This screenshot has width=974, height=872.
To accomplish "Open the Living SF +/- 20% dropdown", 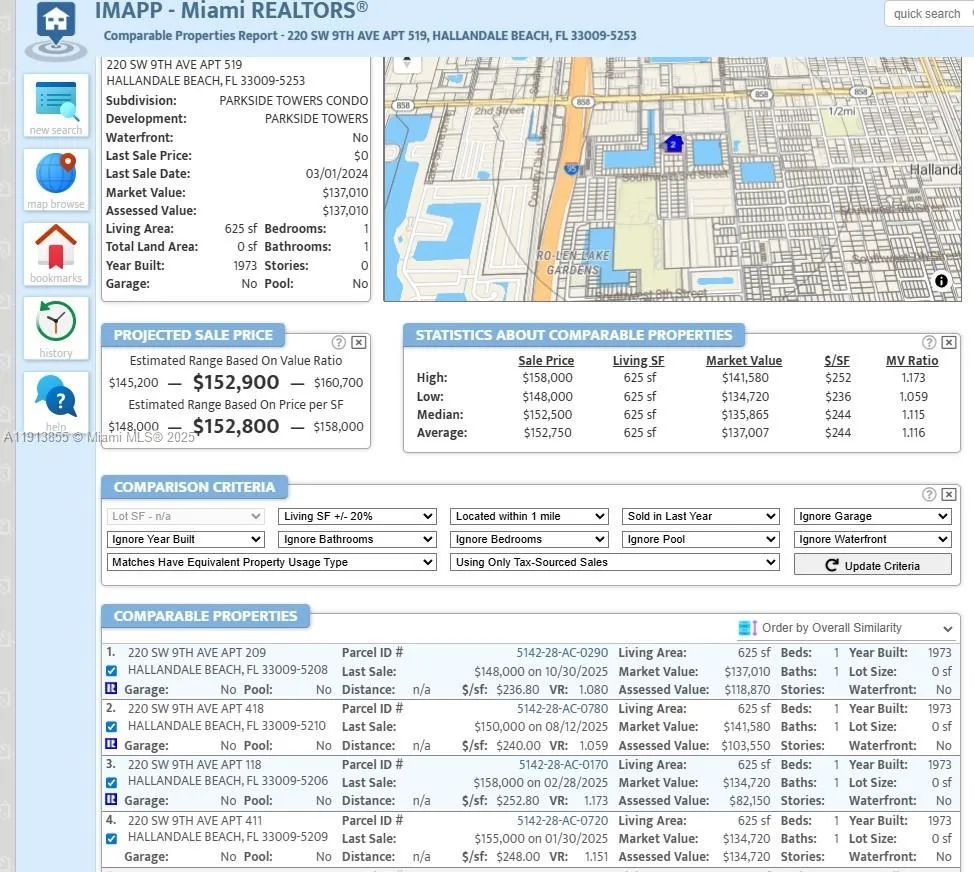I will [357, 516].
